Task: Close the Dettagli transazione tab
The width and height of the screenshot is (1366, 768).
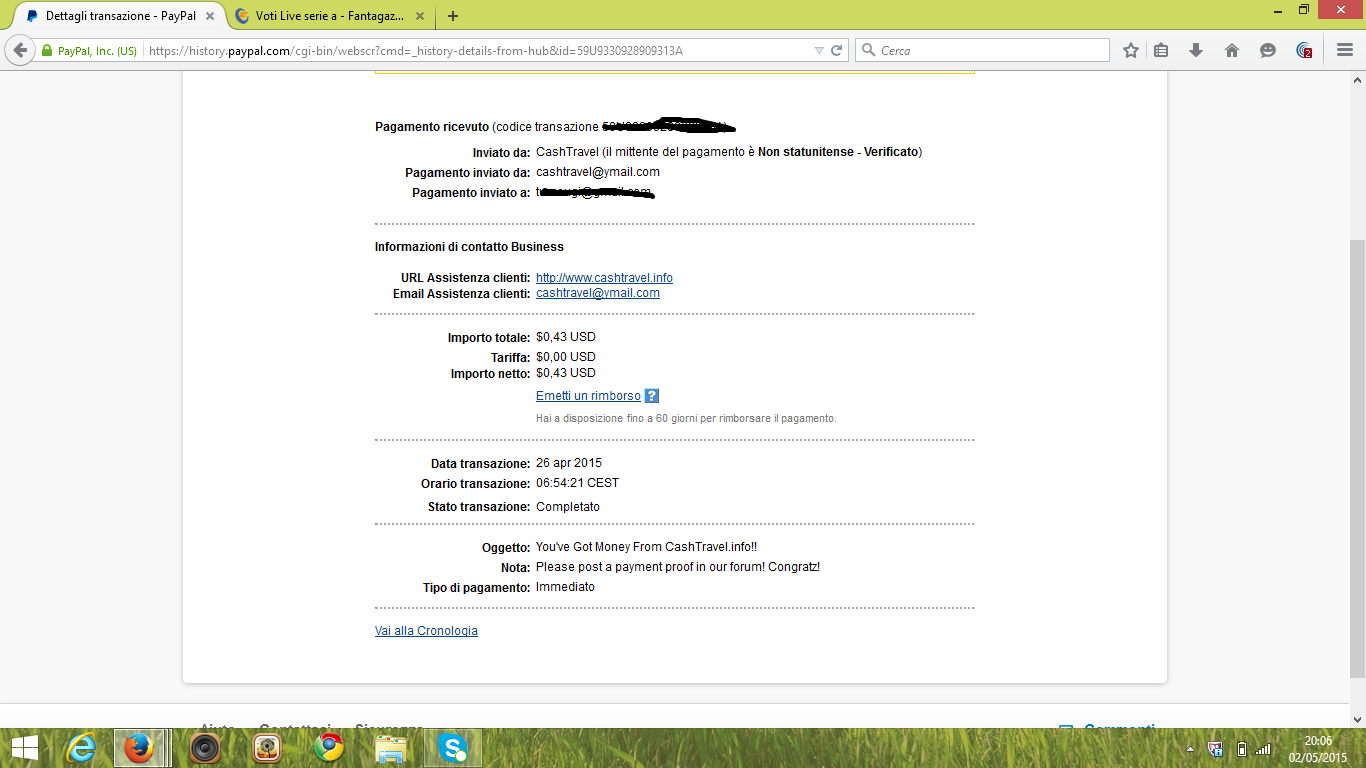Action: [x=210, y=16]
